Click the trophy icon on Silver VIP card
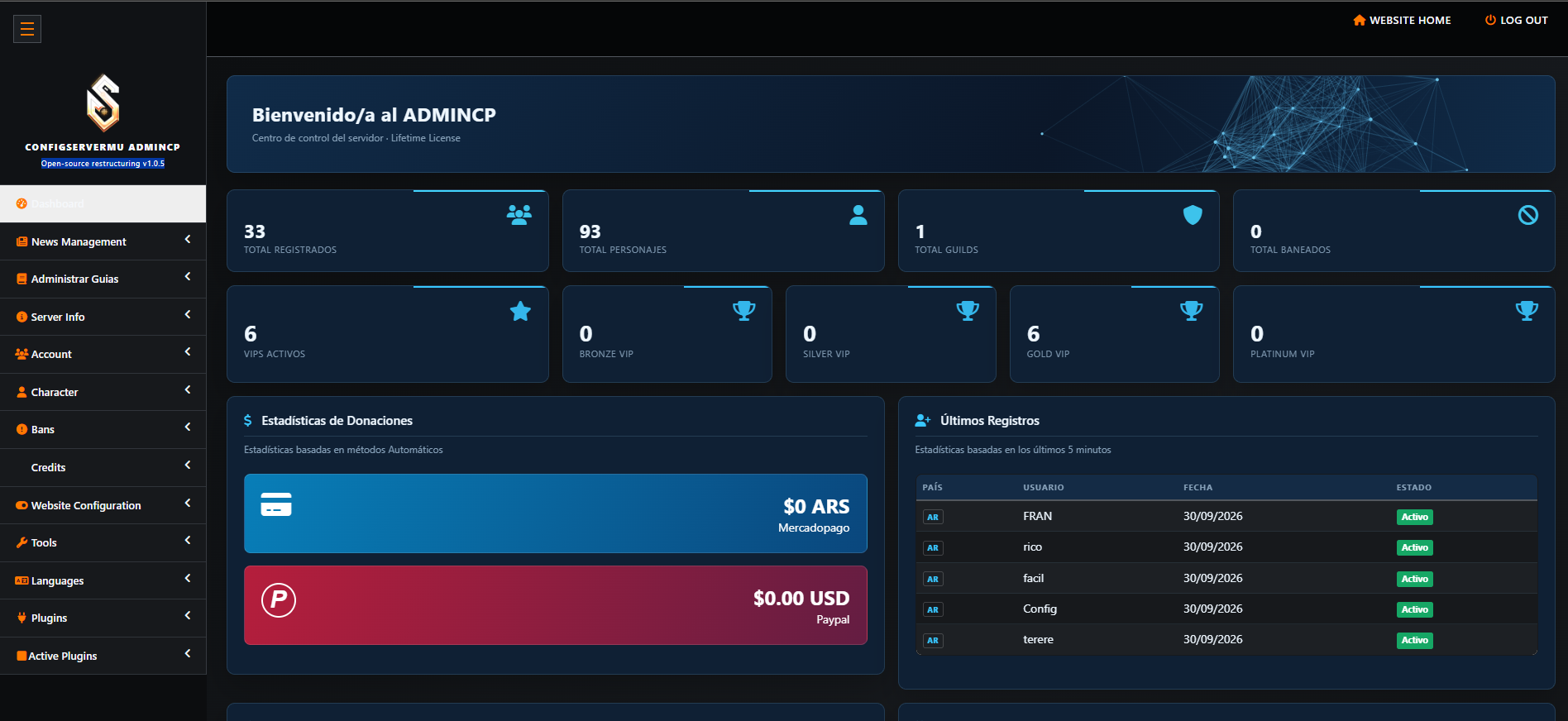Image resolution: width=1568 pixels, height=721 pixels. (968, 311)
